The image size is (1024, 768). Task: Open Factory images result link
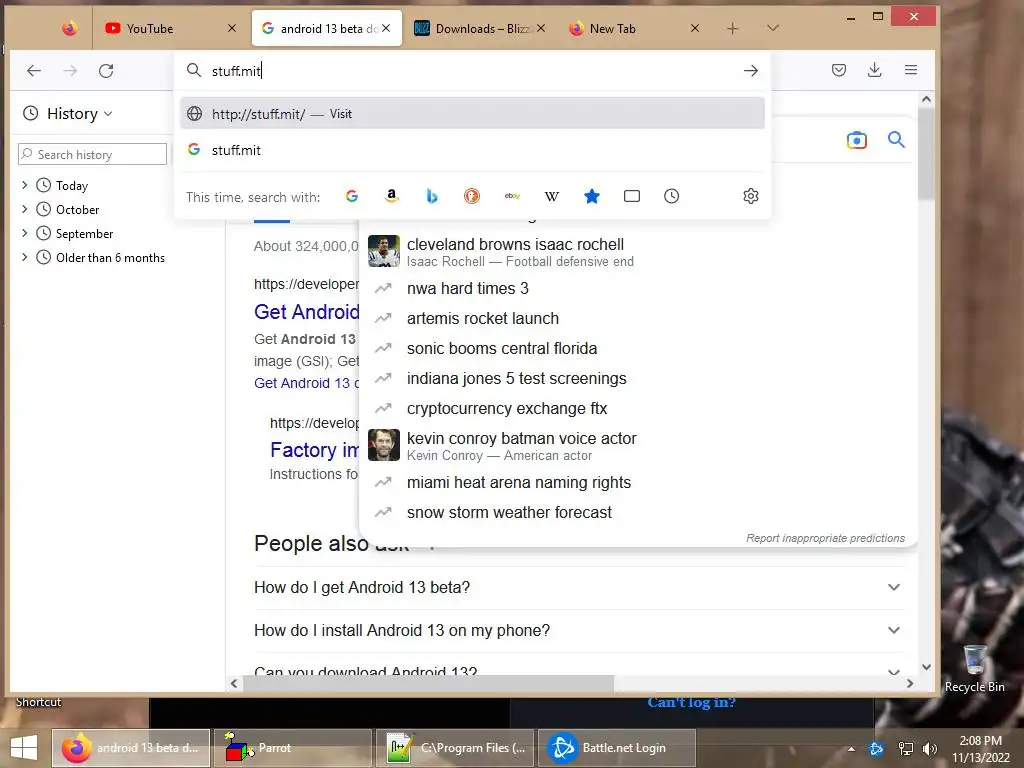tap(314, 450)
